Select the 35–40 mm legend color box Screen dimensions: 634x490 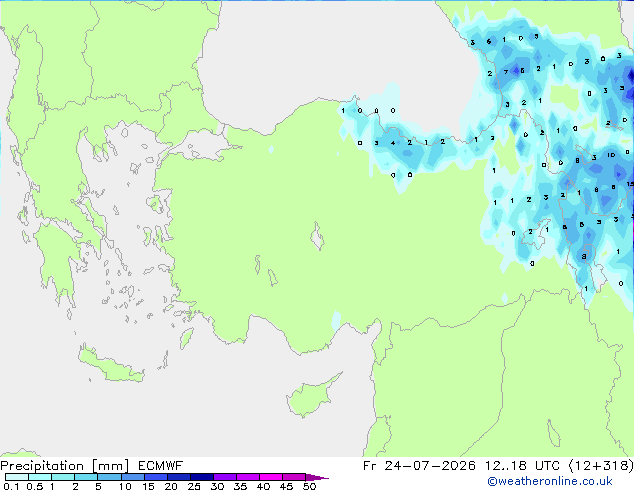tap(247, 477)
